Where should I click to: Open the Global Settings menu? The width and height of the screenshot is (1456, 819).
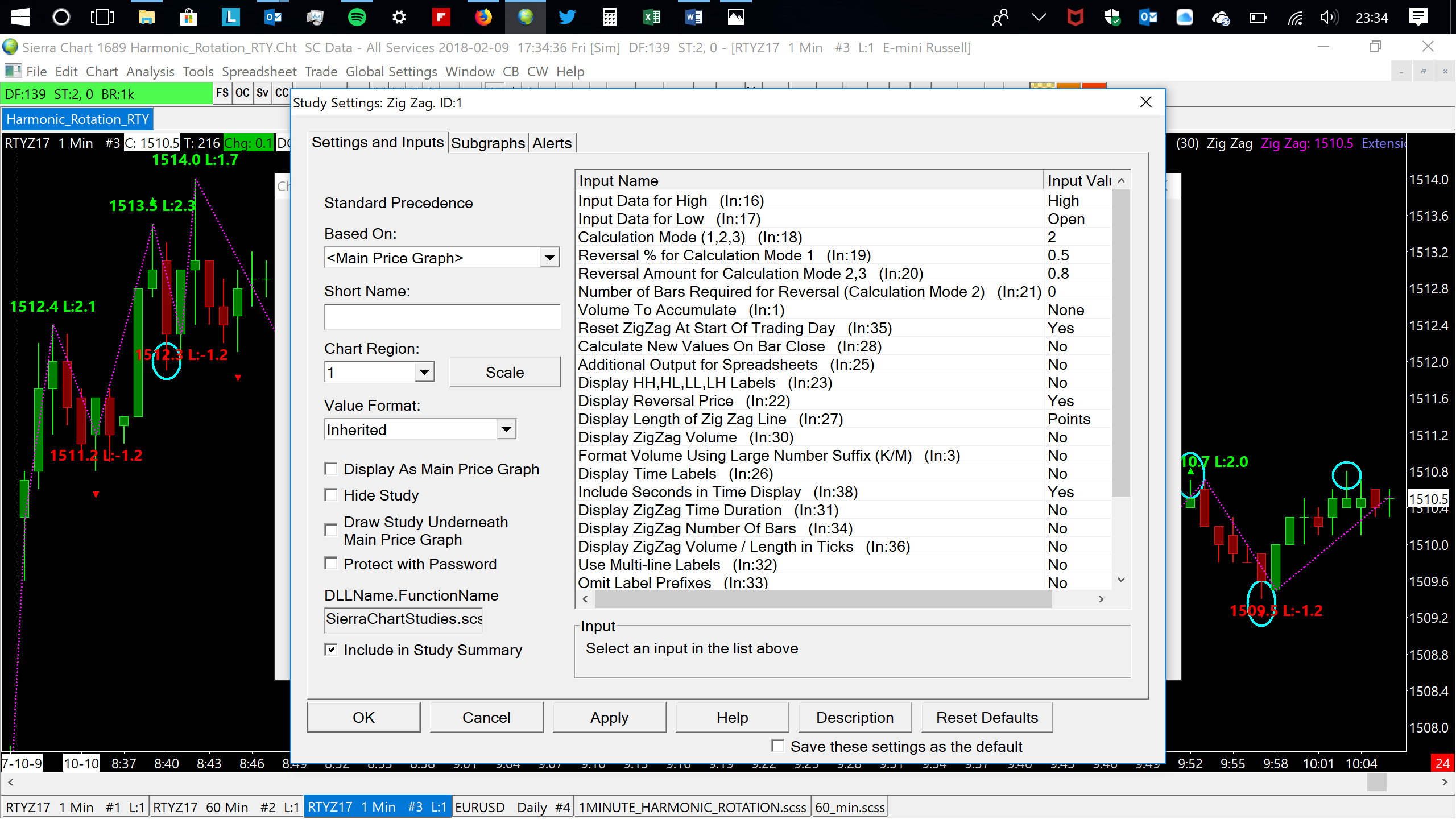tap(391, 72)
